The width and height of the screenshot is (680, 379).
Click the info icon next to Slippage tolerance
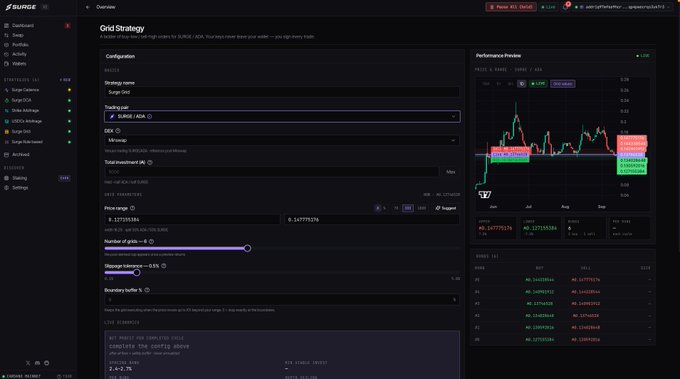[163, 266]
